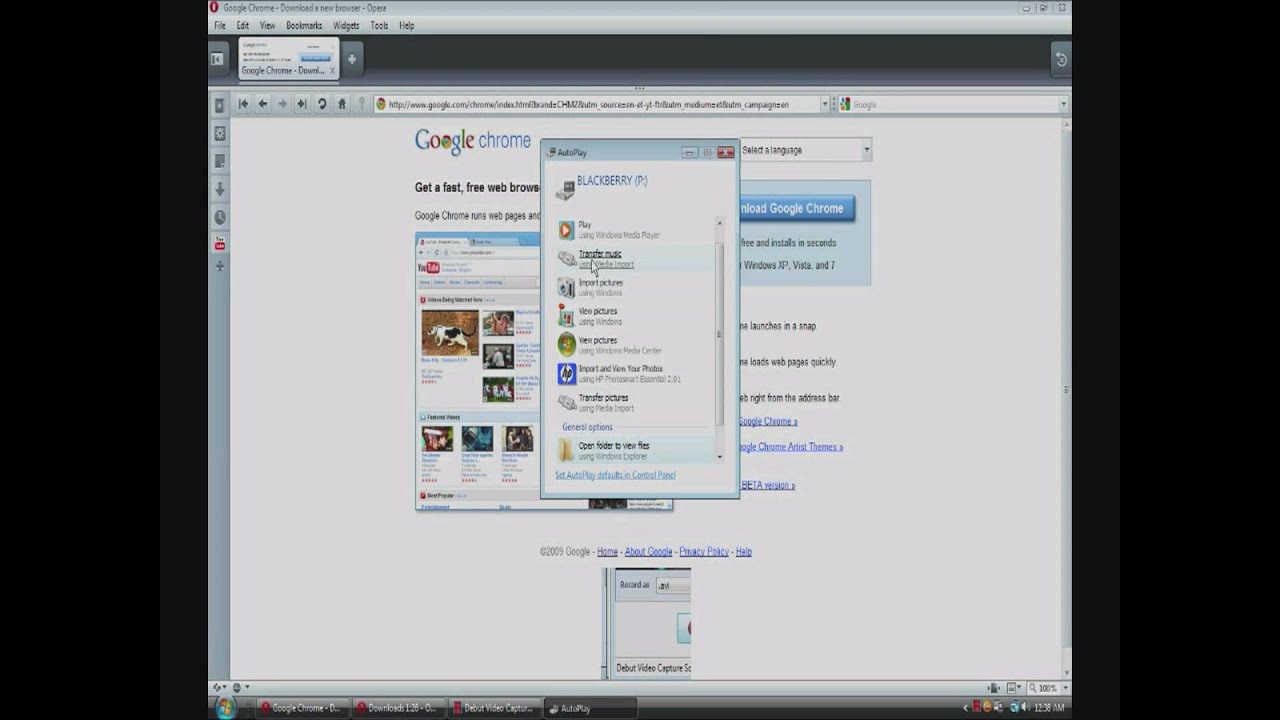This screenshot has height=720, width=1280.
Task: Open the Widgets gear panel in the sidebar
Action: pyautogui.click(x=219, y=133)
